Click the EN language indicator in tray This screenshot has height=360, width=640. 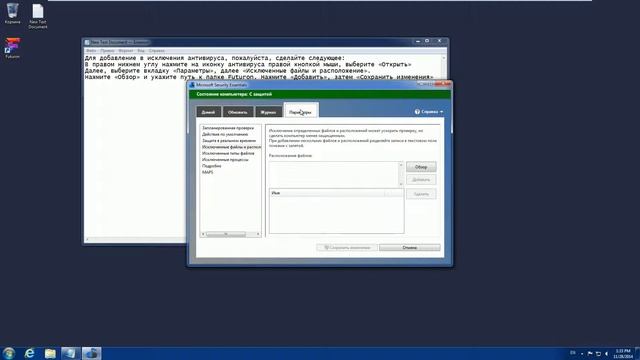(x=573, y=353)
